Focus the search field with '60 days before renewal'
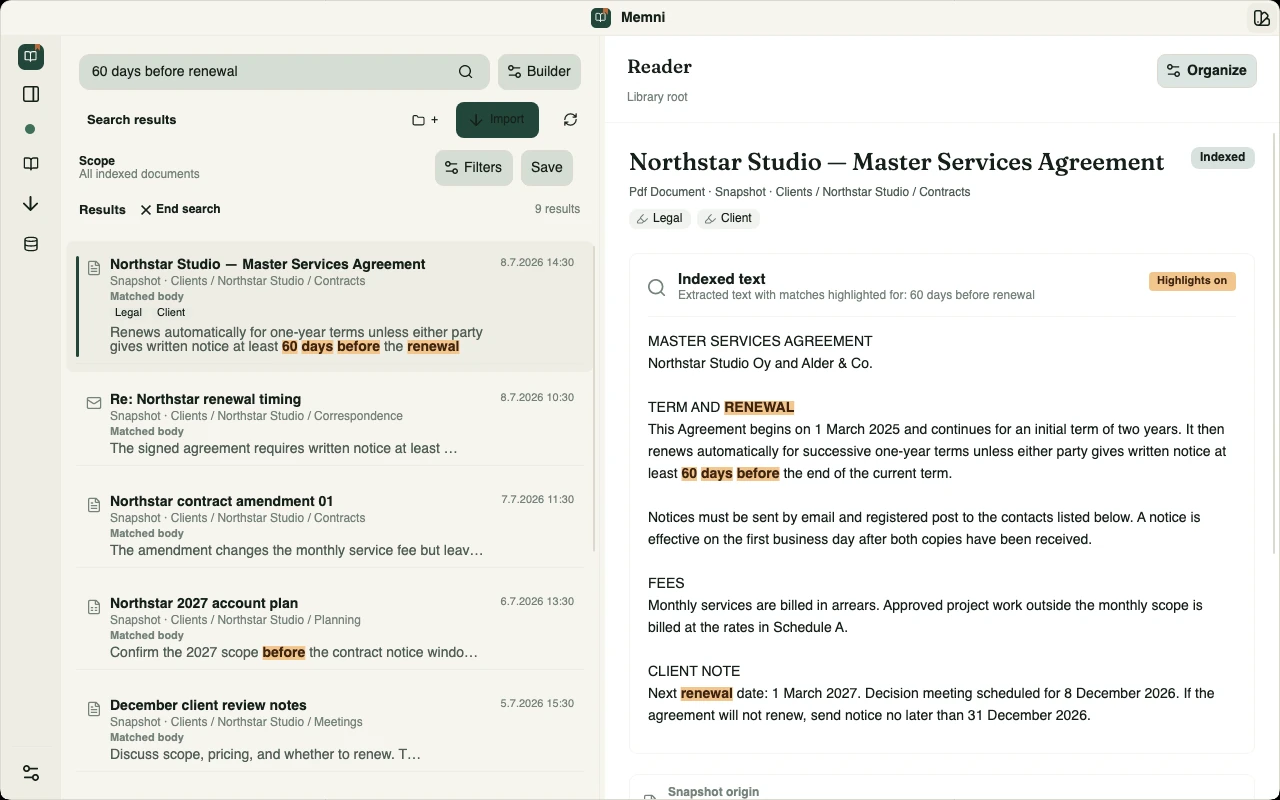This screenshot has height=800, width=1280. tap(284, 72)
